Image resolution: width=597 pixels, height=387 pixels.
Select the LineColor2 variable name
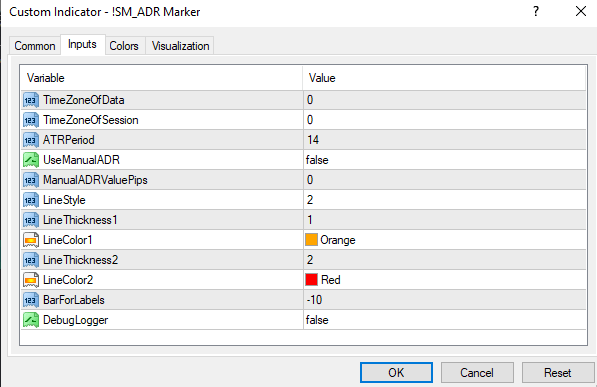(x=68, y=280)
